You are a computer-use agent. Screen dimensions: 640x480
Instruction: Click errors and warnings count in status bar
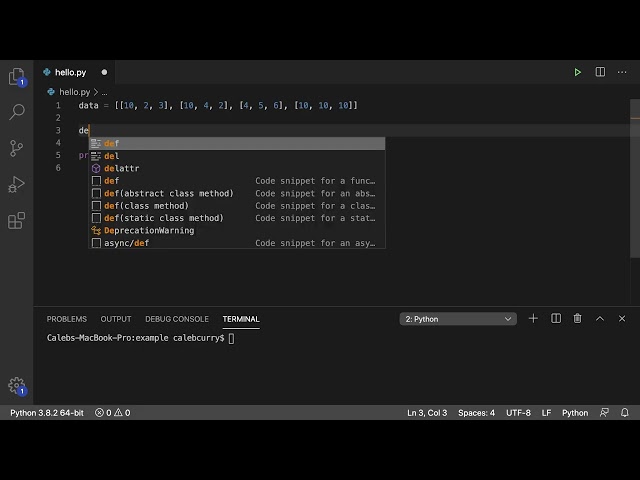tap(113, 413)
